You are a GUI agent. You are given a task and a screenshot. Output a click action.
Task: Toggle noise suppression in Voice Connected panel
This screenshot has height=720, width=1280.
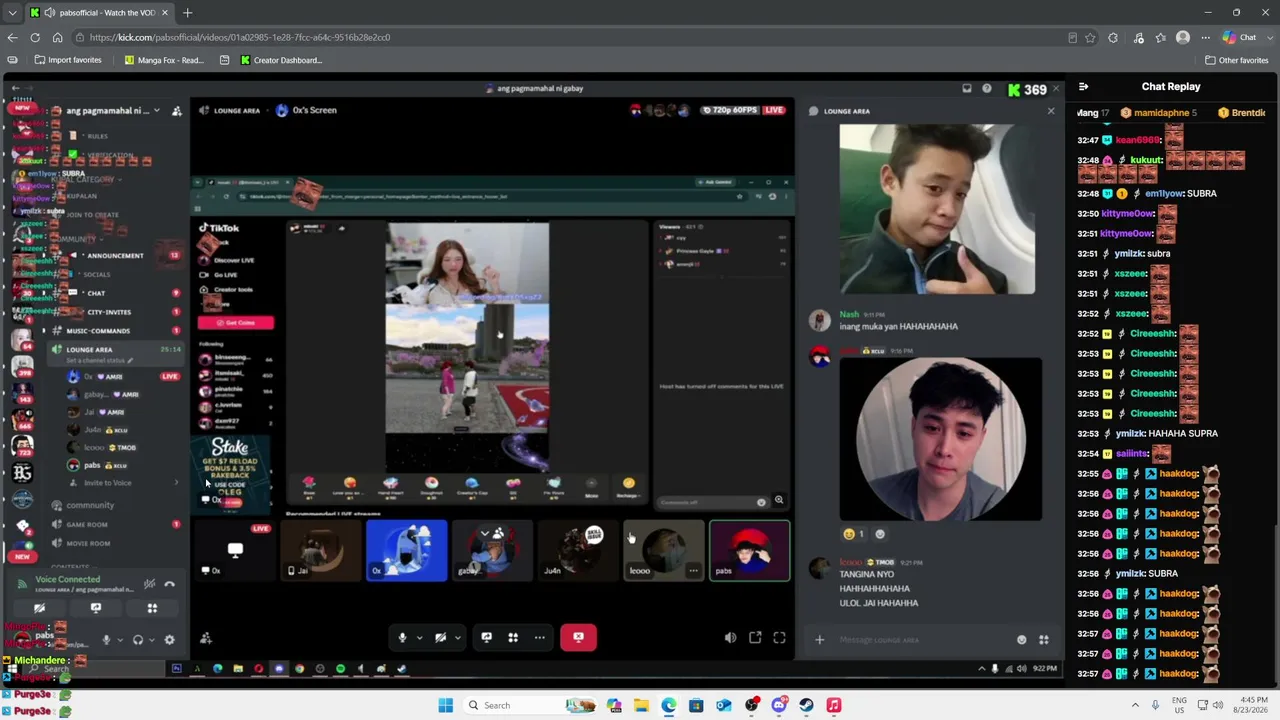[149, 584]
